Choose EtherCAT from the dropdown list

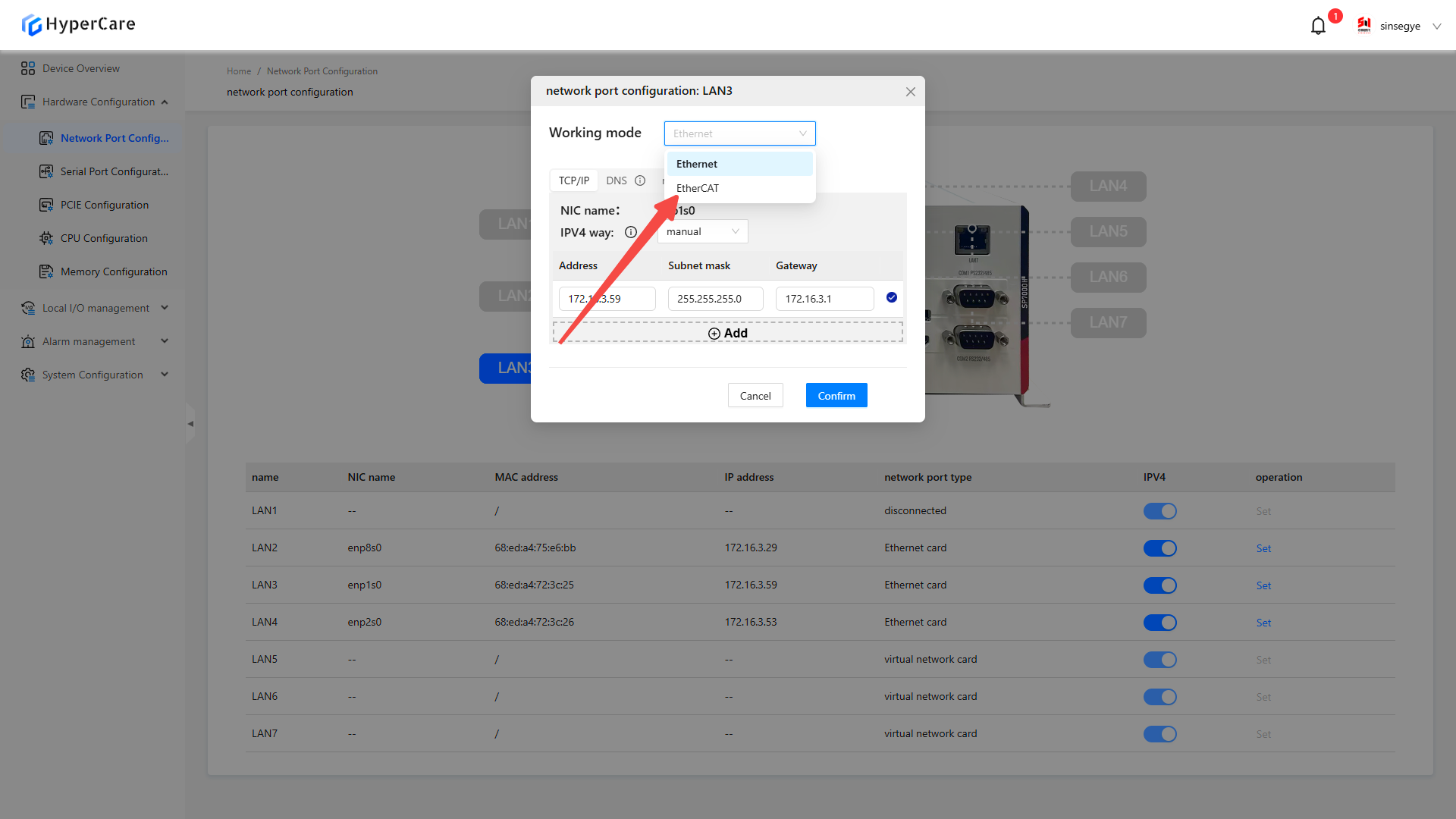[x=698, y=188]
